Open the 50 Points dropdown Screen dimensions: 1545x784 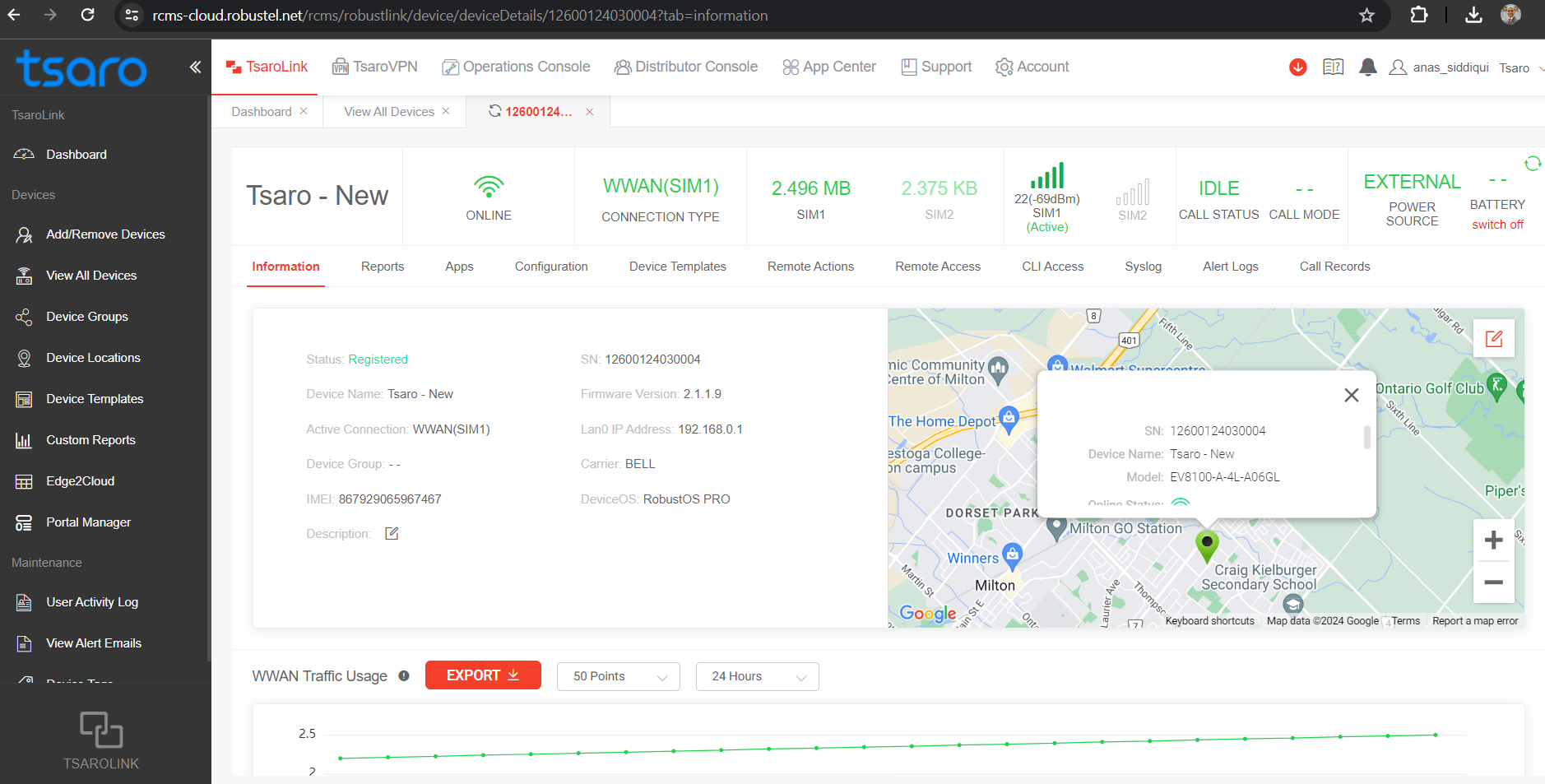pos(618,676)
